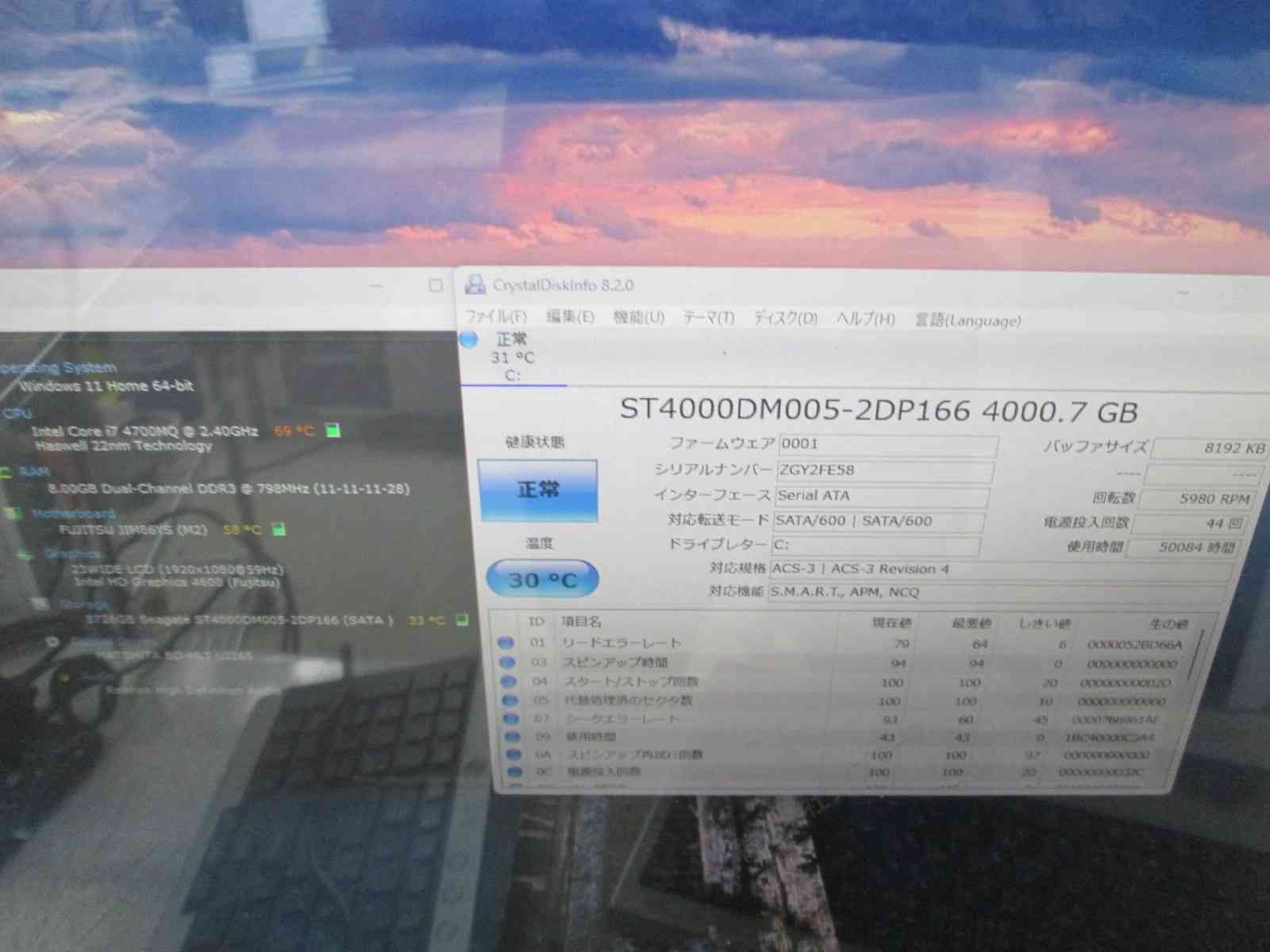1270x952 pixels.
Task: Open the 言語(Language) dropdown
Action: (969, 321)
